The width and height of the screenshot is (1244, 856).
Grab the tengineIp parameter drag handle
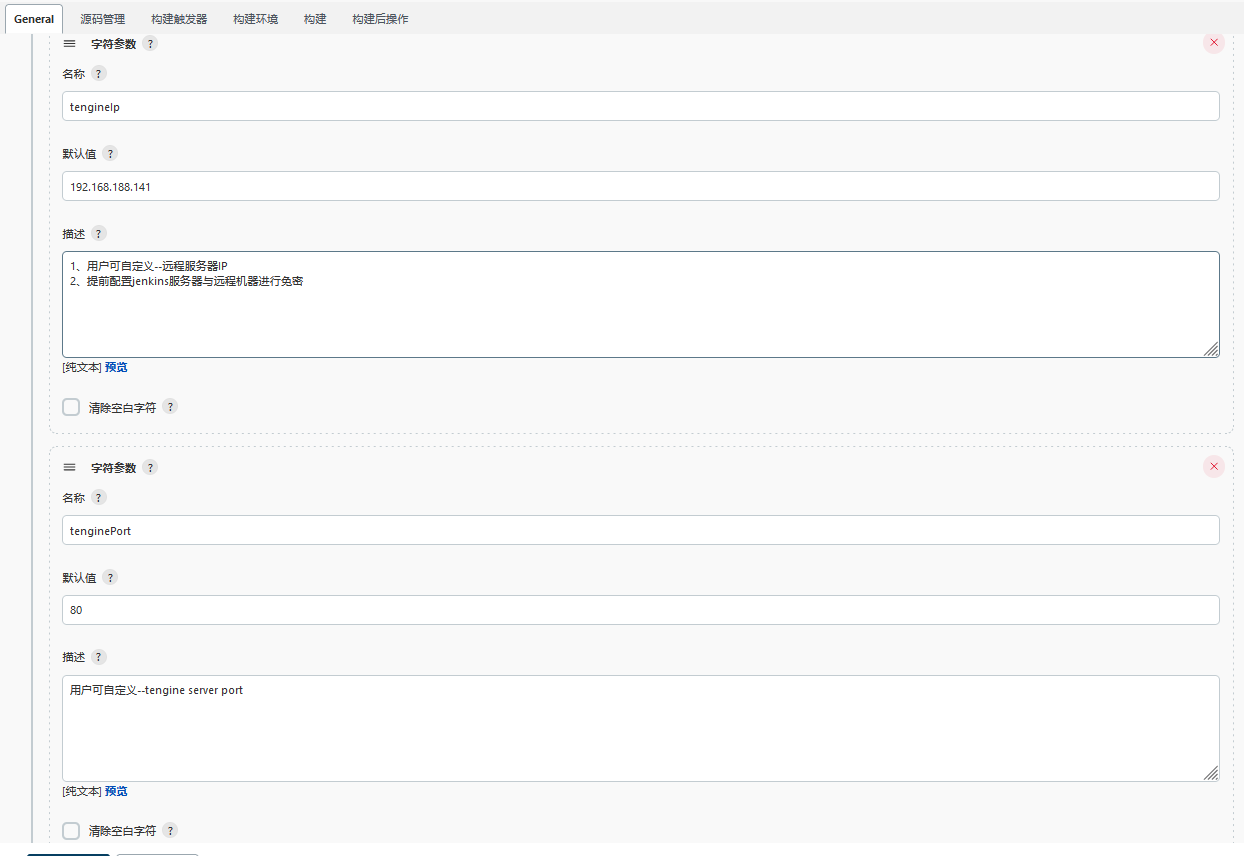pos(69,43)
